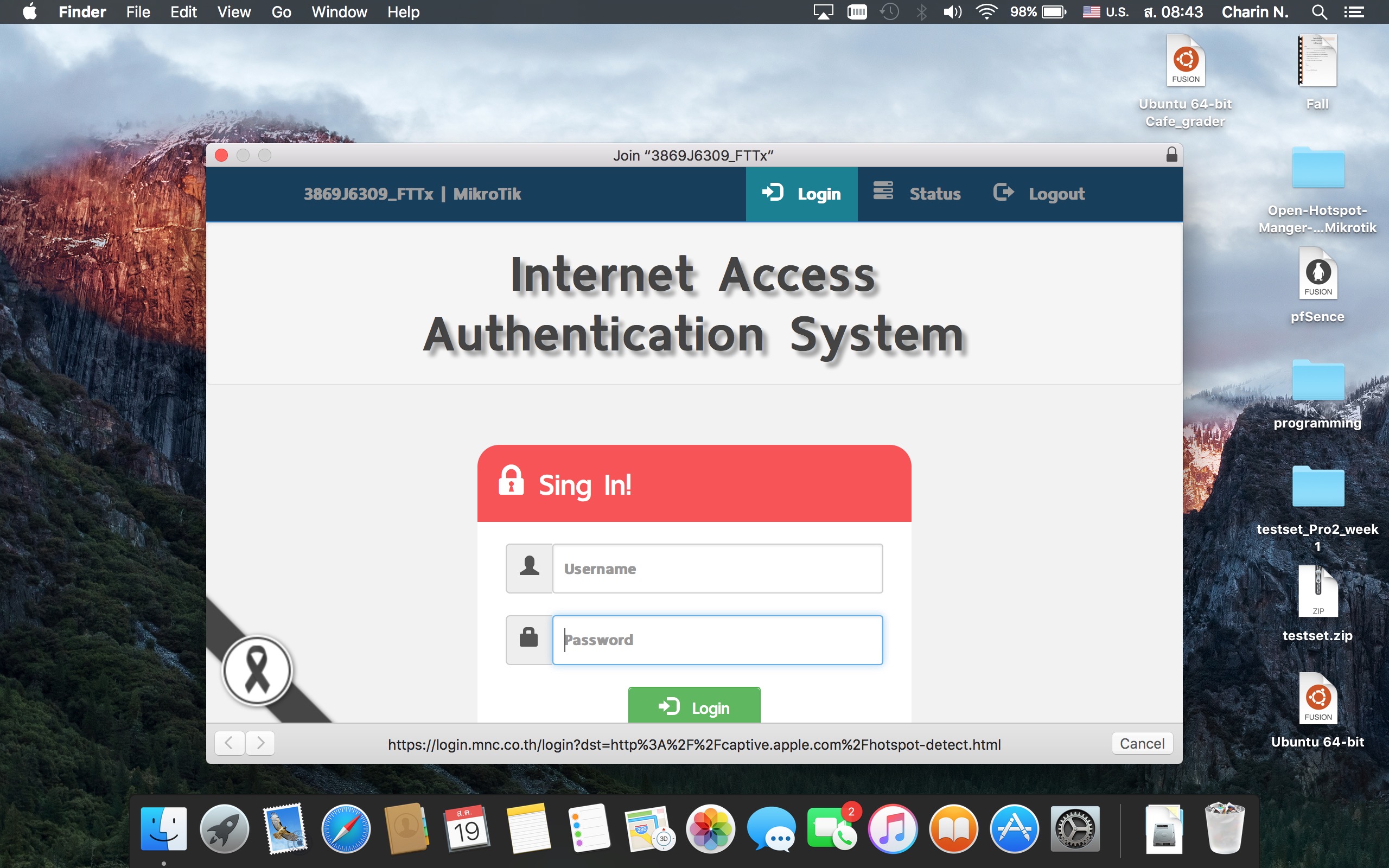Open the Photos app in dock
The width and height of the screenshot is (1389, 868).
click(x=711, y=829)
